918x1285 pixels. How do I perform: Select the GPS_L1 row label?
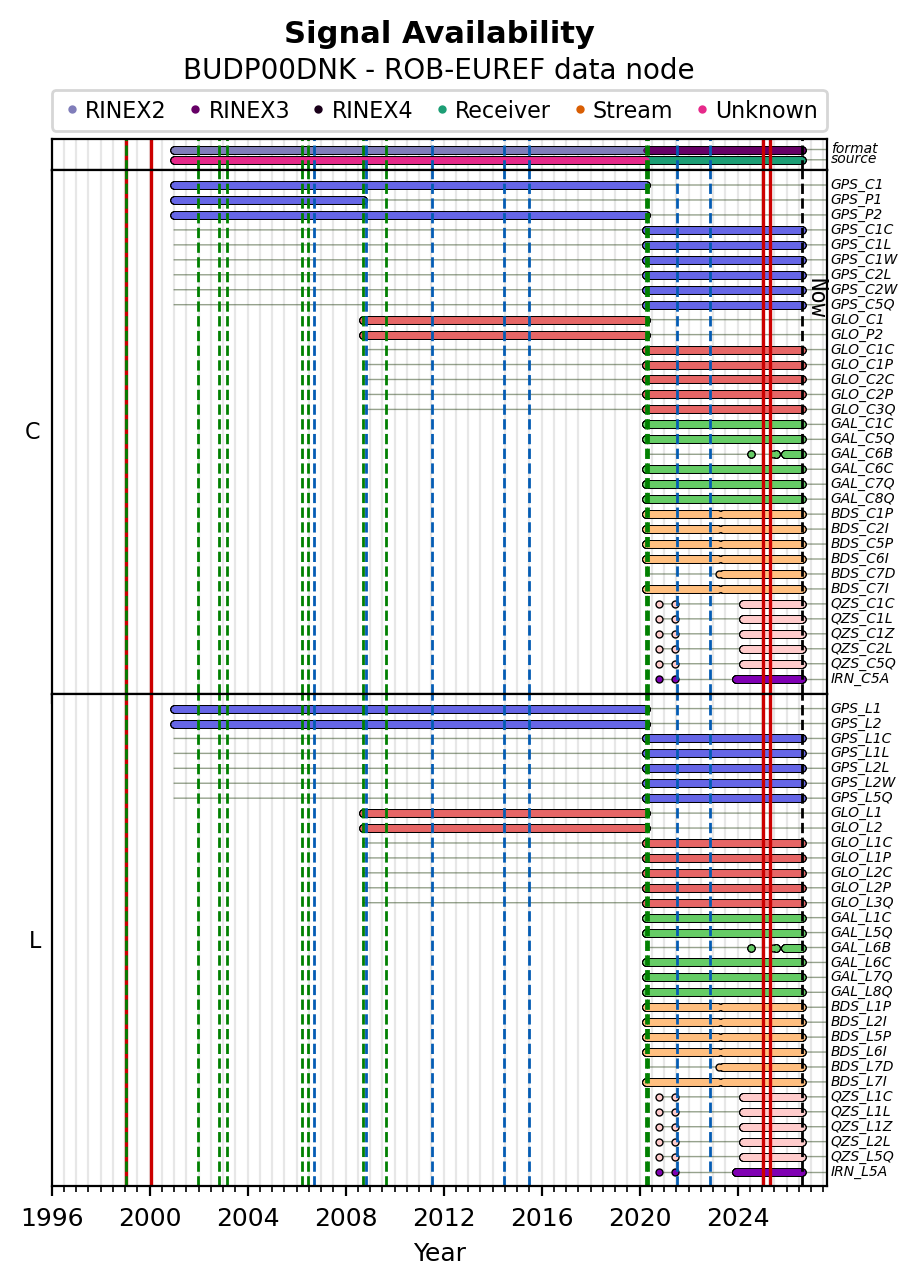[x=856, y=708]
